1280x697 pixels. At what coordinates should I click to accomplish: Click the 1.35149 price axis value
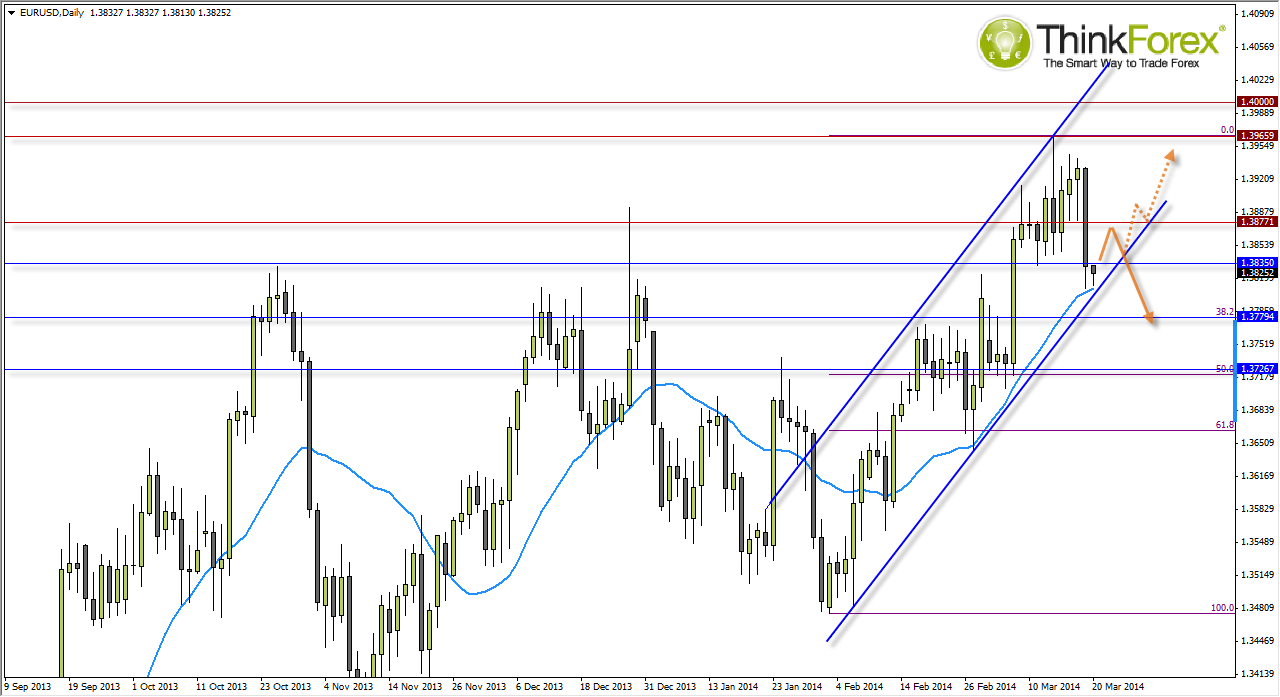coord(1258,575)
